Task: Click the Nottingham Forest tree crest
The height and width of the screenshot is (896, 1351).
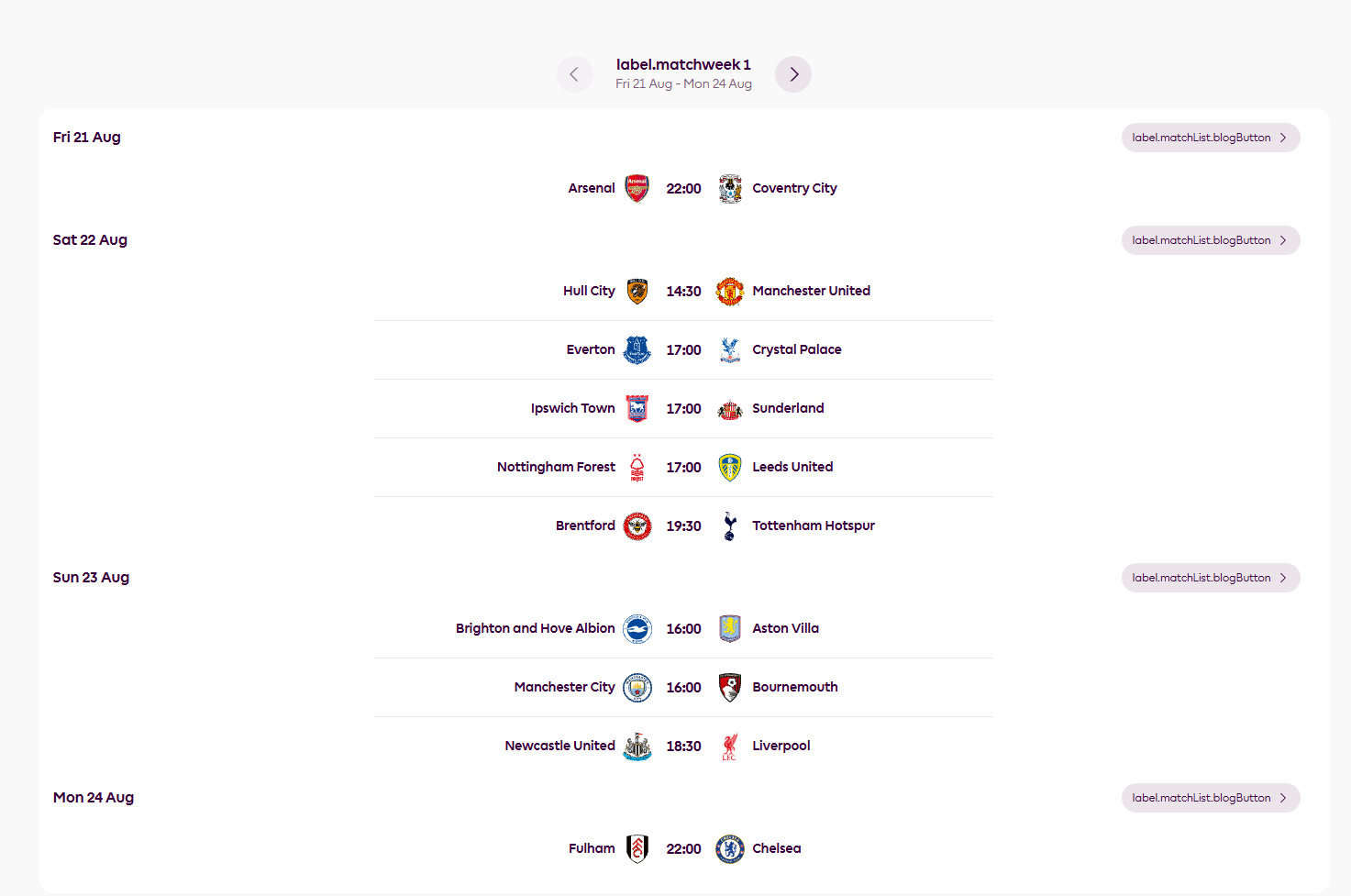Action: [637, 467]
